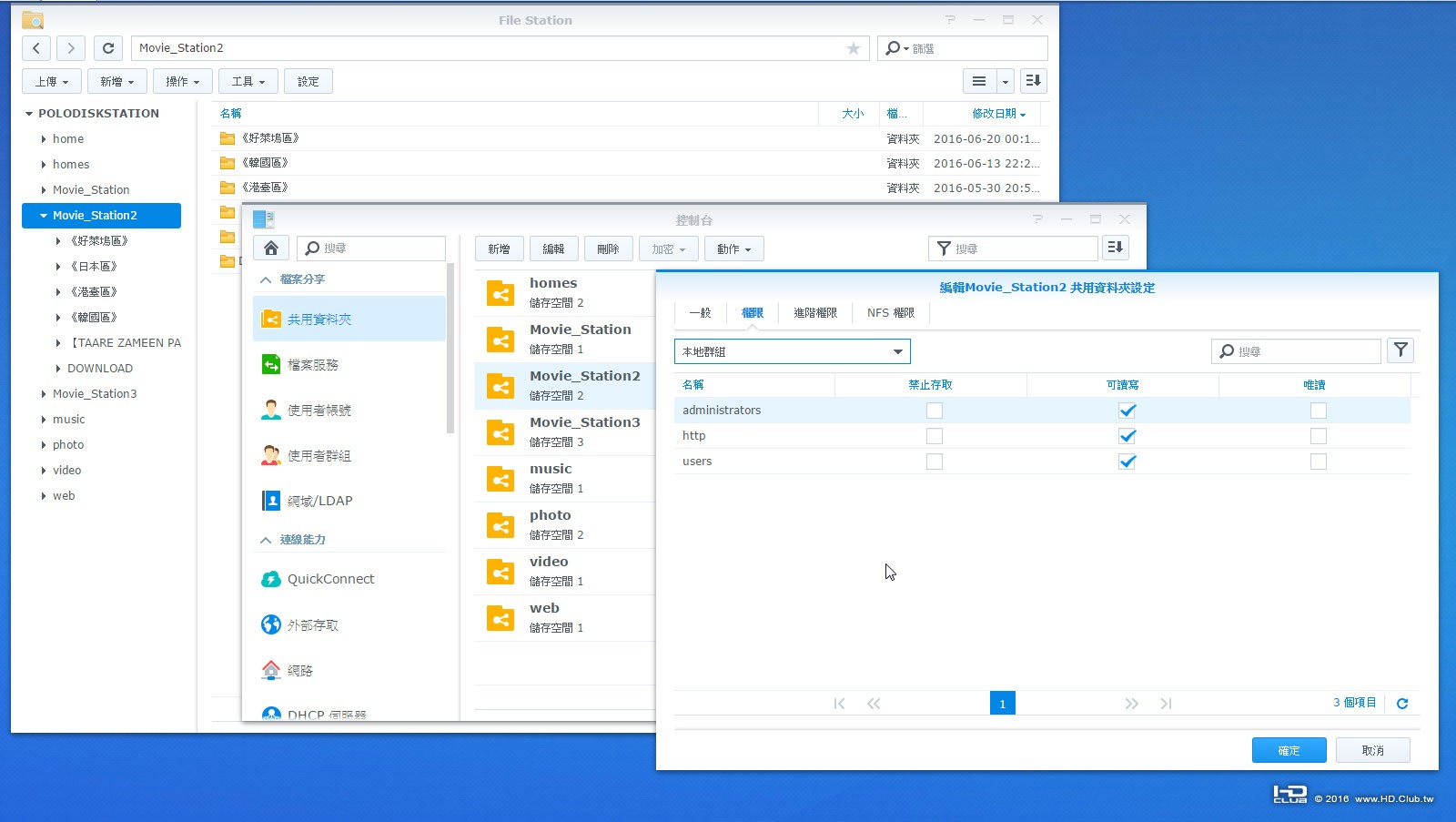Switch to the General tab
Screen dimensions: 1456x822
pos(700,313)
